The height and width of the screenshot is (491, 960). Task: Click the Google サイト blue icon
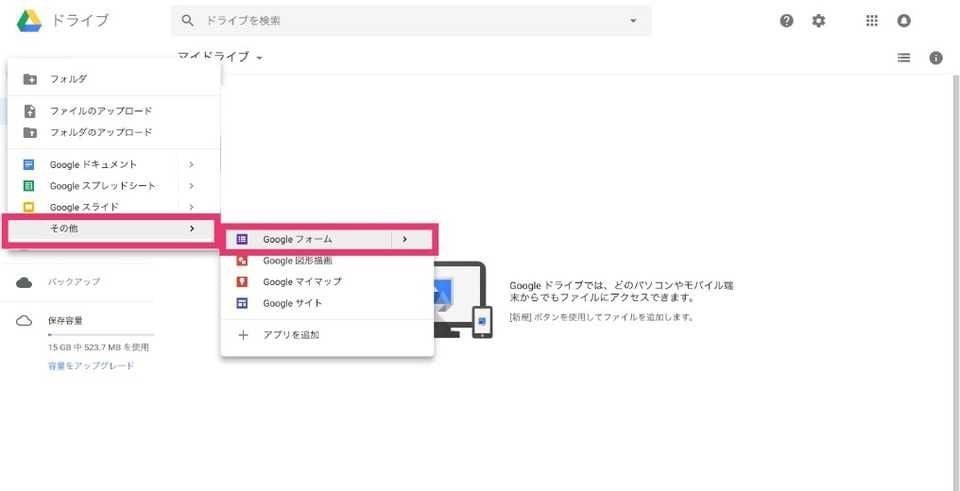242,303
